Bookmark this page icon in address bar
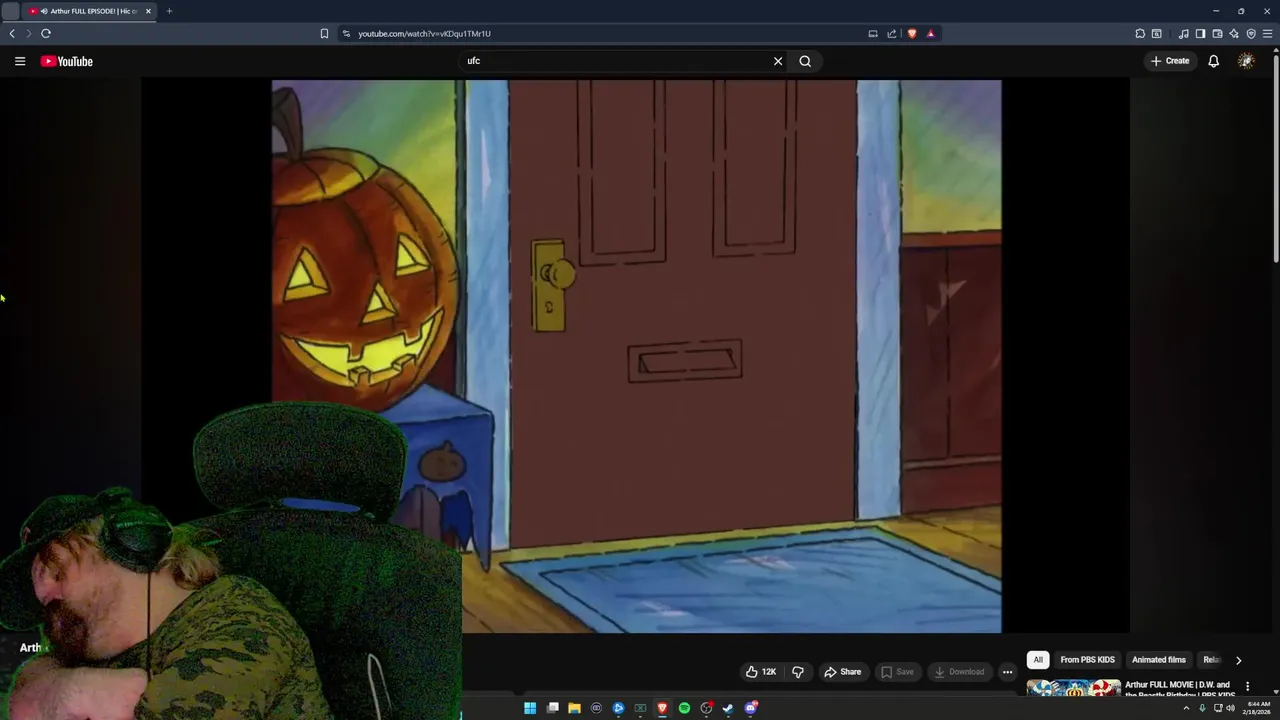The image size is (1280, 720). pyautogui.click(x=324, y=33)
